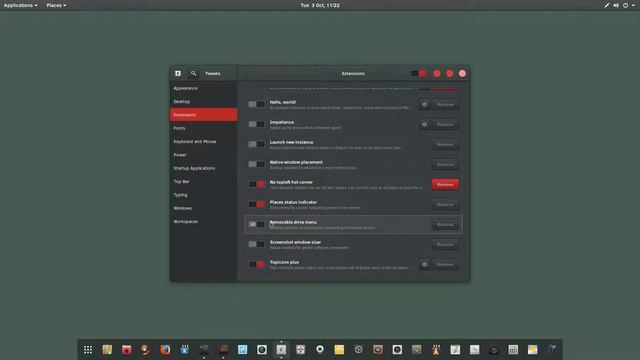Select the Extensions sidebar item
This screenshot has width=640, height=360.
tap(203, 115)
